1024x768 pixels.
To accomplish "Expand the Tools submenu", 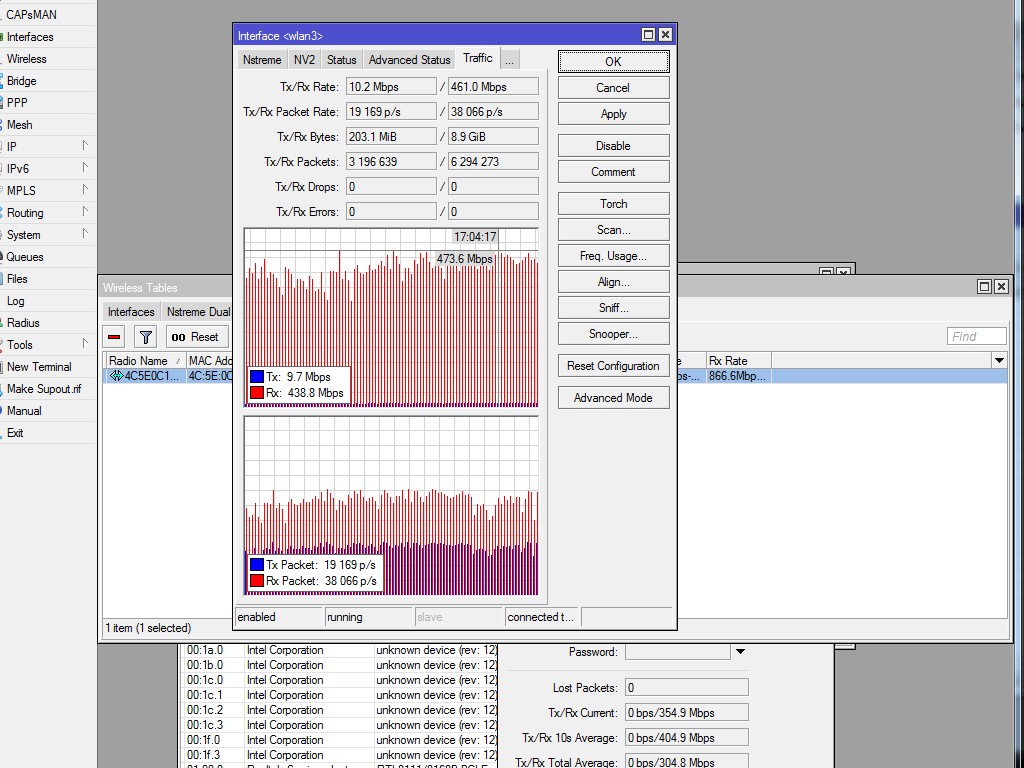I will pyautogui.click(x=85, y=344).
